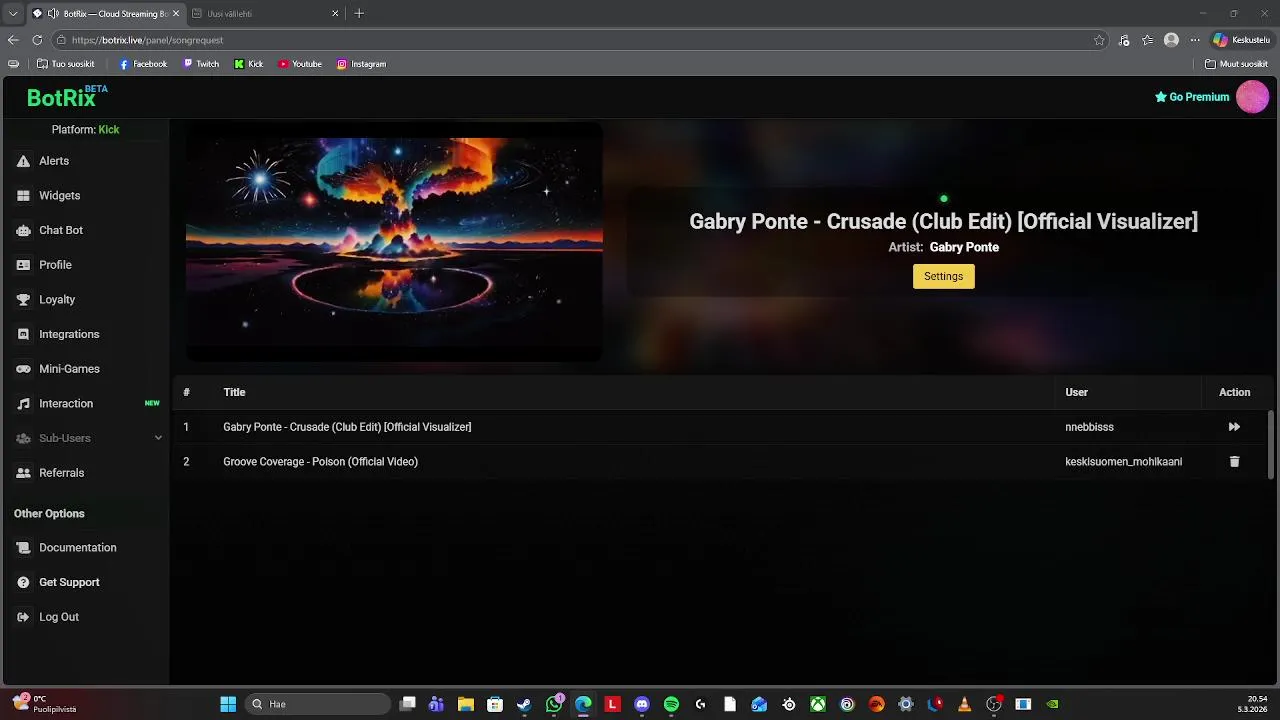Open Discord from the taskbar
1280x720 pixels.
[642, 704]
